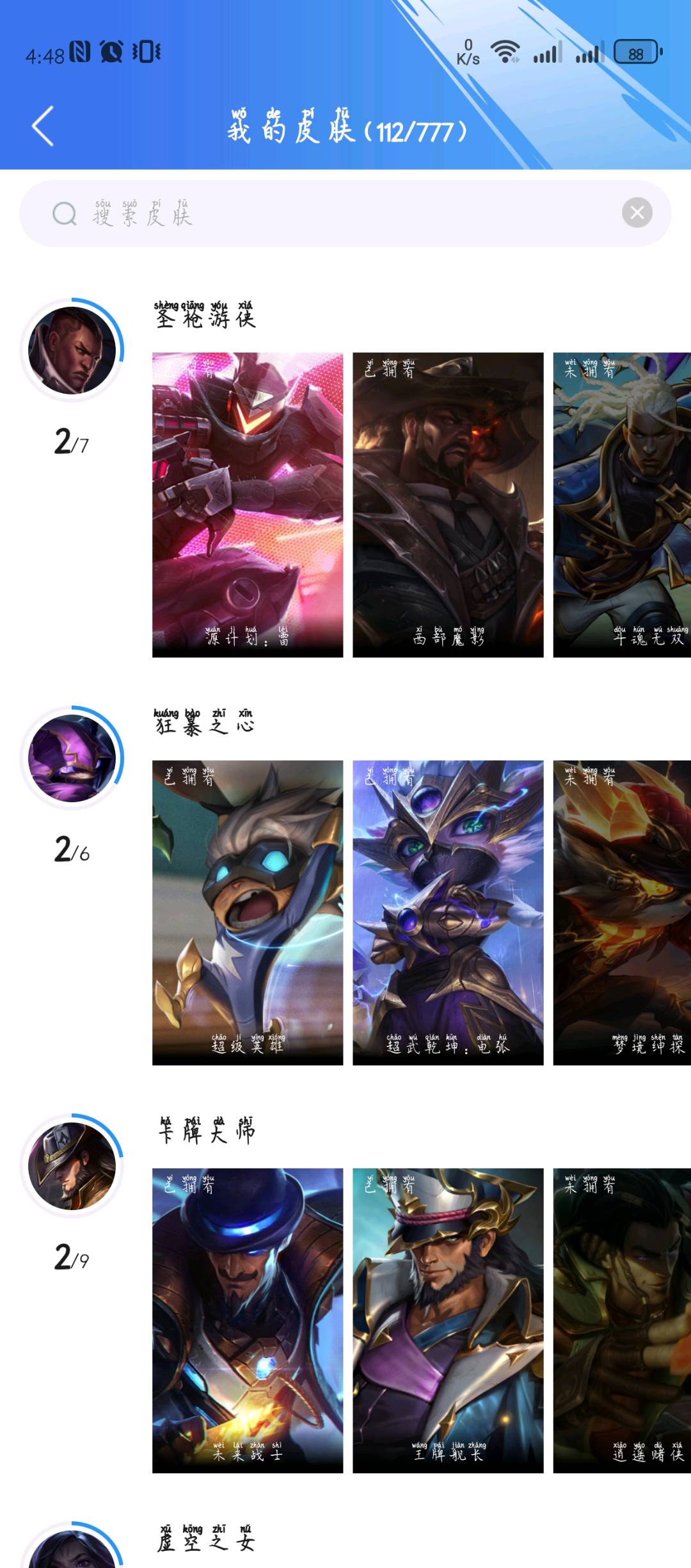The height and width of the screenshot is (1568, 691).
Task: Tap the 卡牌大师 champion name heading
Action: tap(206, 1130)
